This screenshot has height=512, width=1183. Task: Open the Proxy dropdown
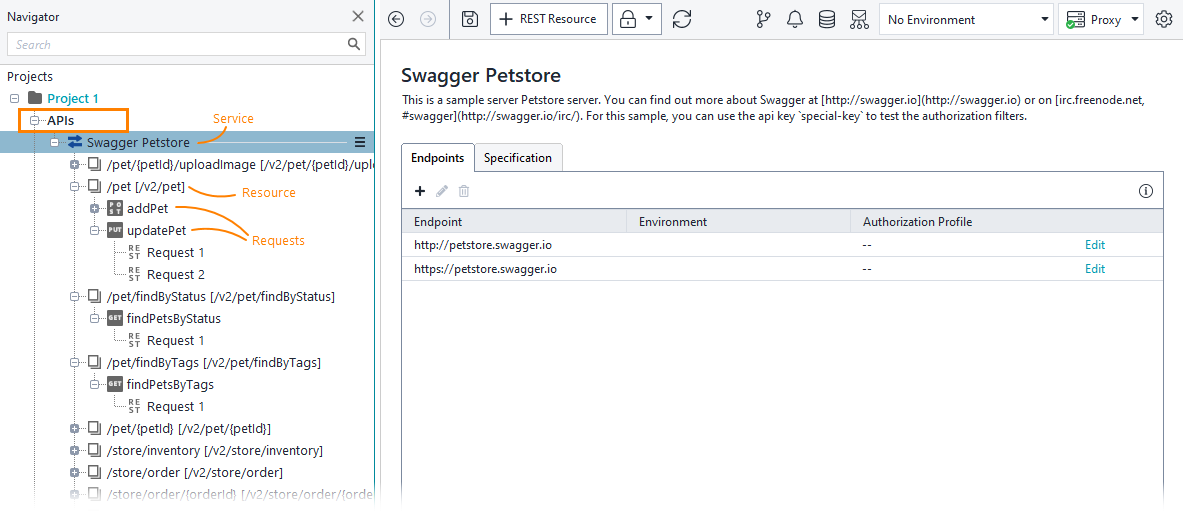pyautogui.click(x=1102, y=20)
